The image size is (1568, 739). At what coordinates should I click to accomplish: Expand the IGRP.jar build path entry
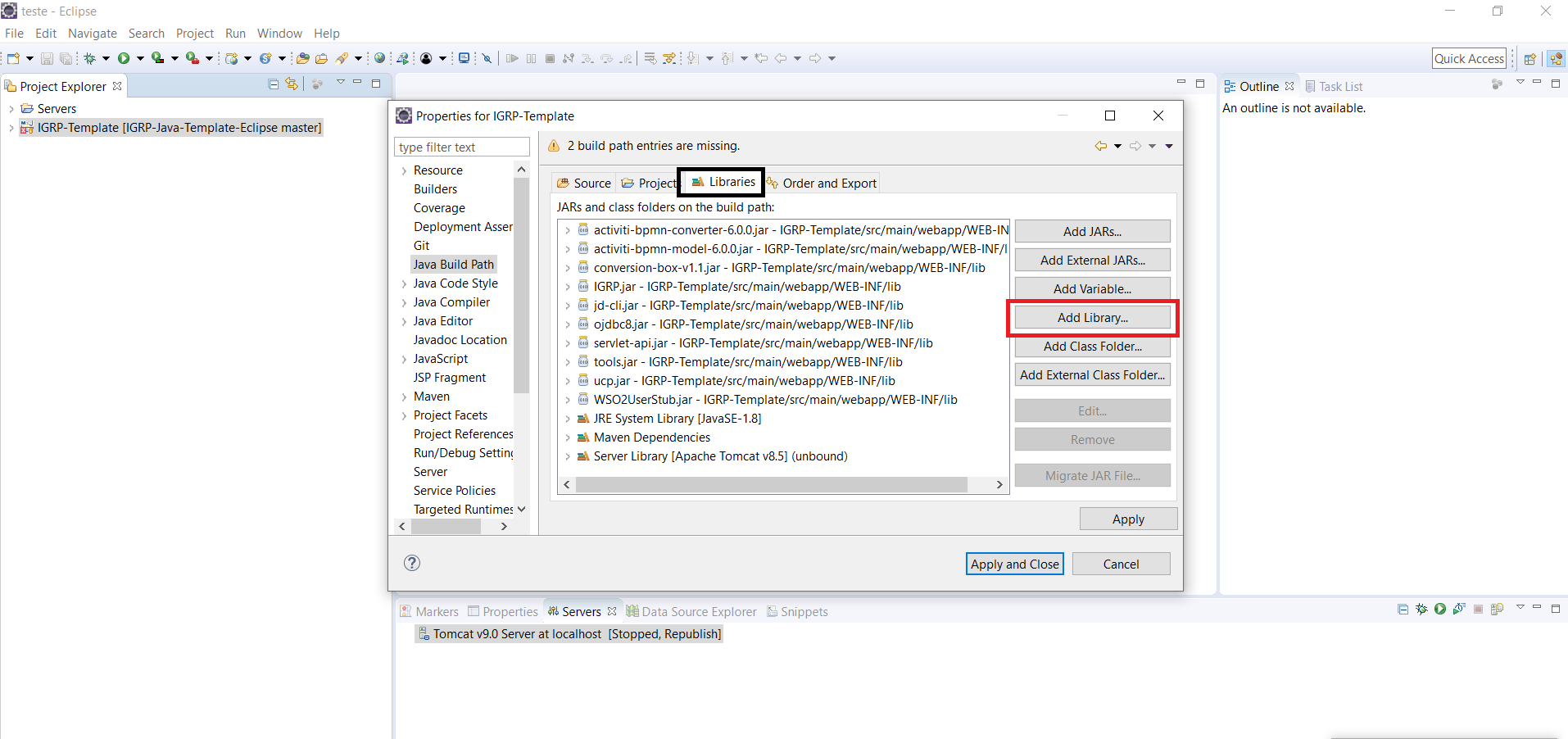pos(568,287)
